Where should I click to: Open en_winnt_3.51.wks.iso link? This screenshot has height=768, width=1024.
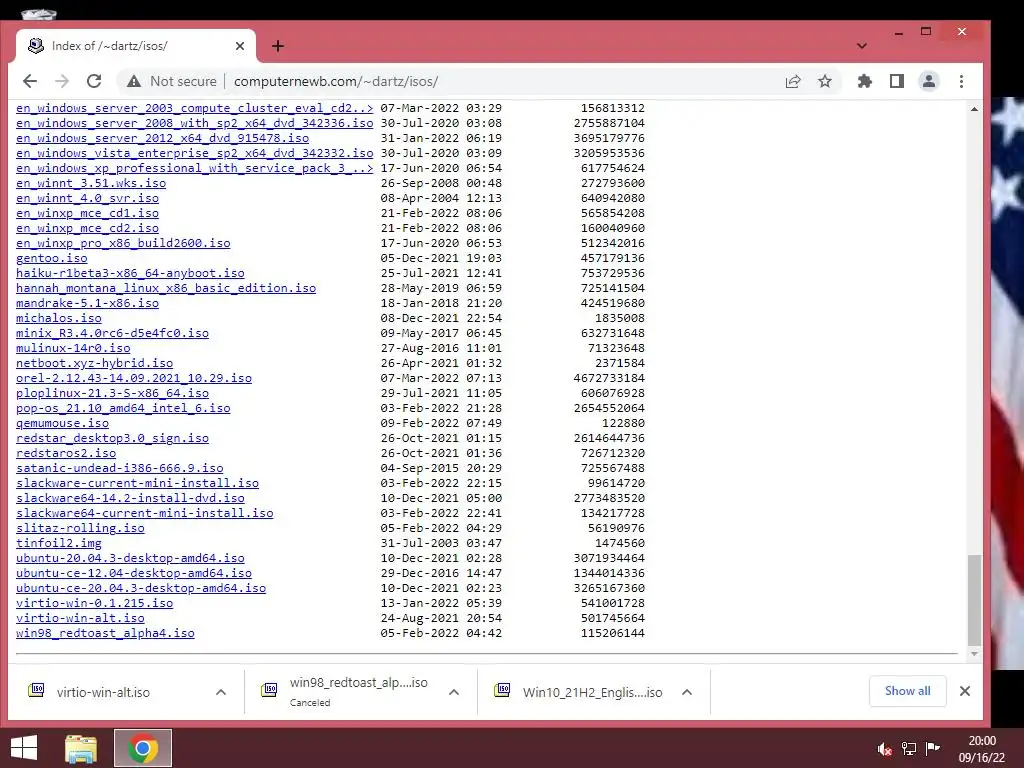[91, 184]
